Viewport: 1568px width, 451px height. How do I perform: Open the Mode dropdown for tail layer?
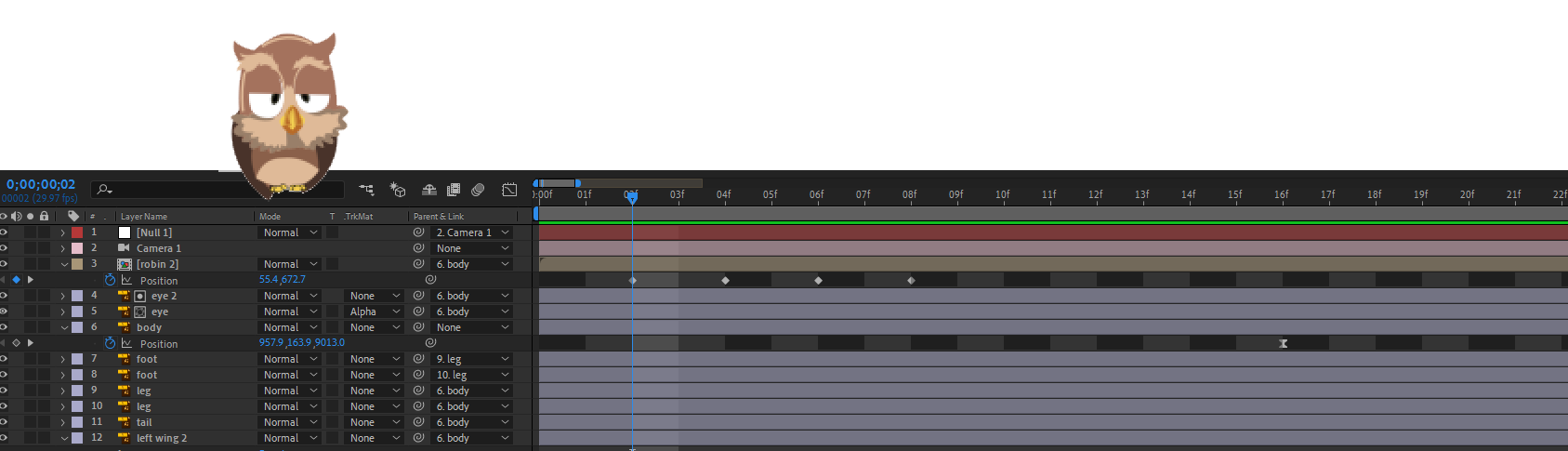pyautogui.click(x=289, y=422)
